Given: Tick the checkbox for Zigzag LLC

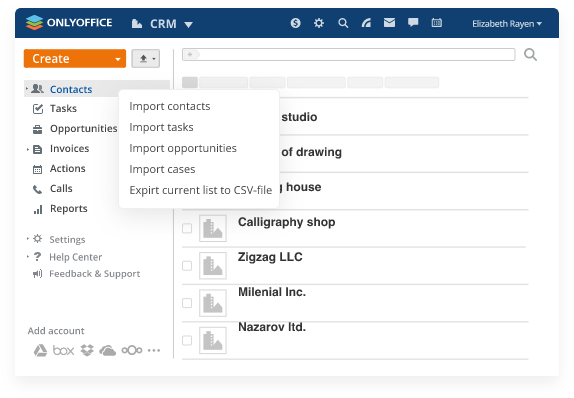Looking at the screenshot, I should click(x=187, y=265).
